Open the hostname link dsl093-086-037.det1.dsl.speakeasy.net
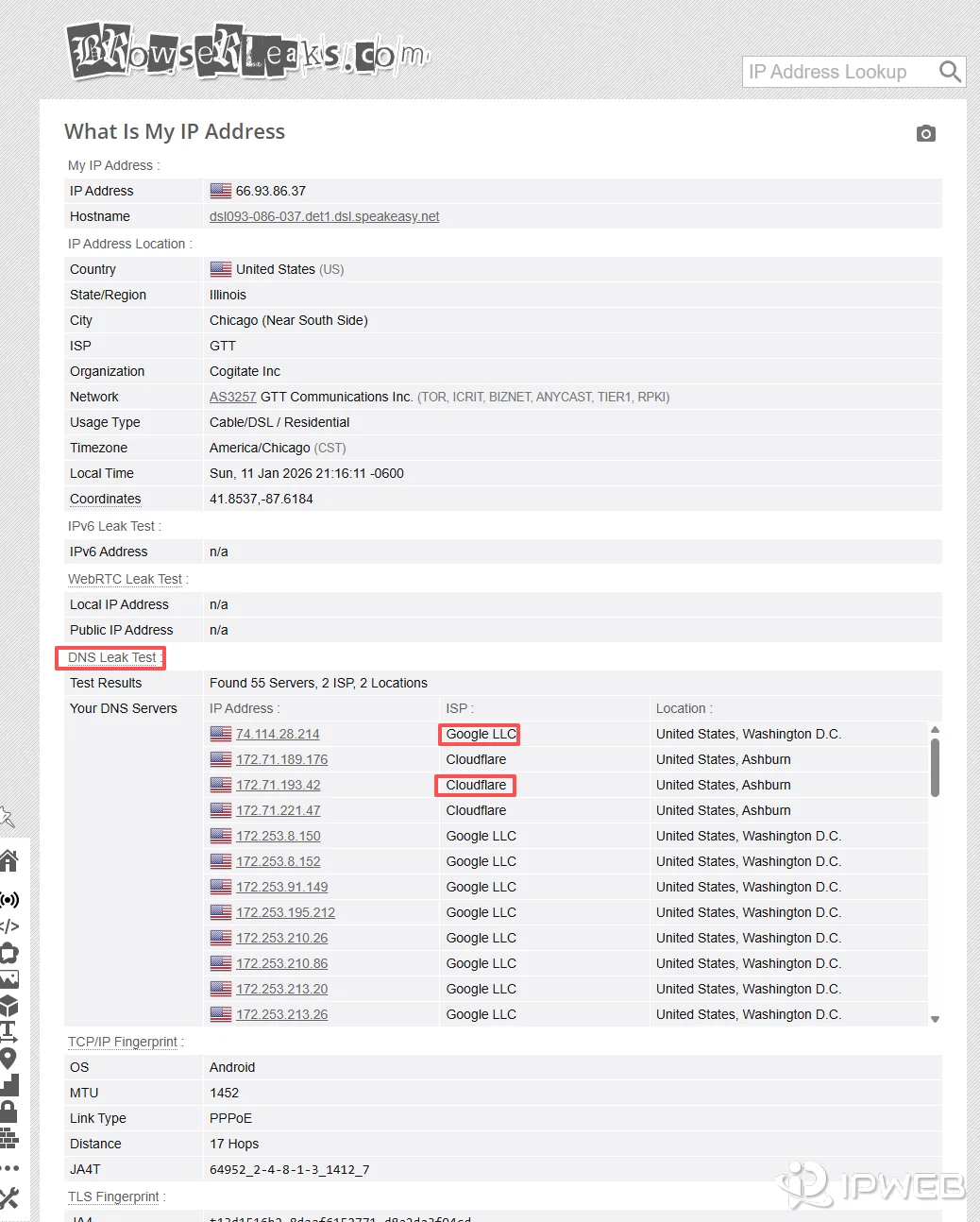Image resolution: width=980 pixels, height=1222 pixels. pyautogui.click(x=324, y=216)
